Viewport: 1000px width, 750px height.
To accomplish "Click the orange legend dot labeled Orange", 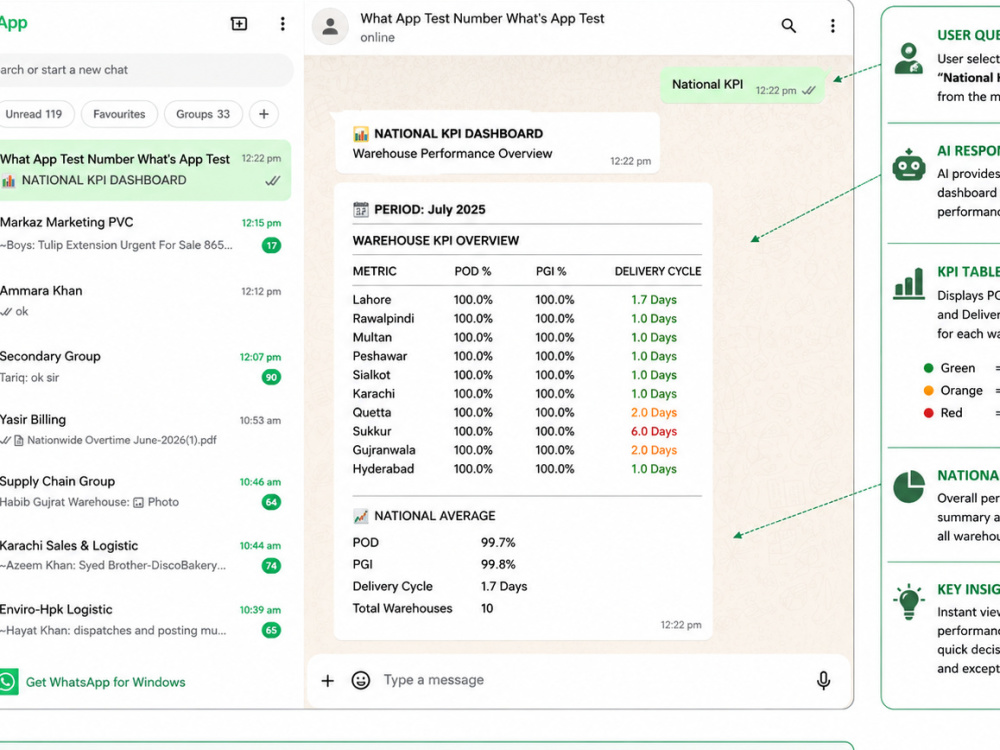I will point(929,390).
